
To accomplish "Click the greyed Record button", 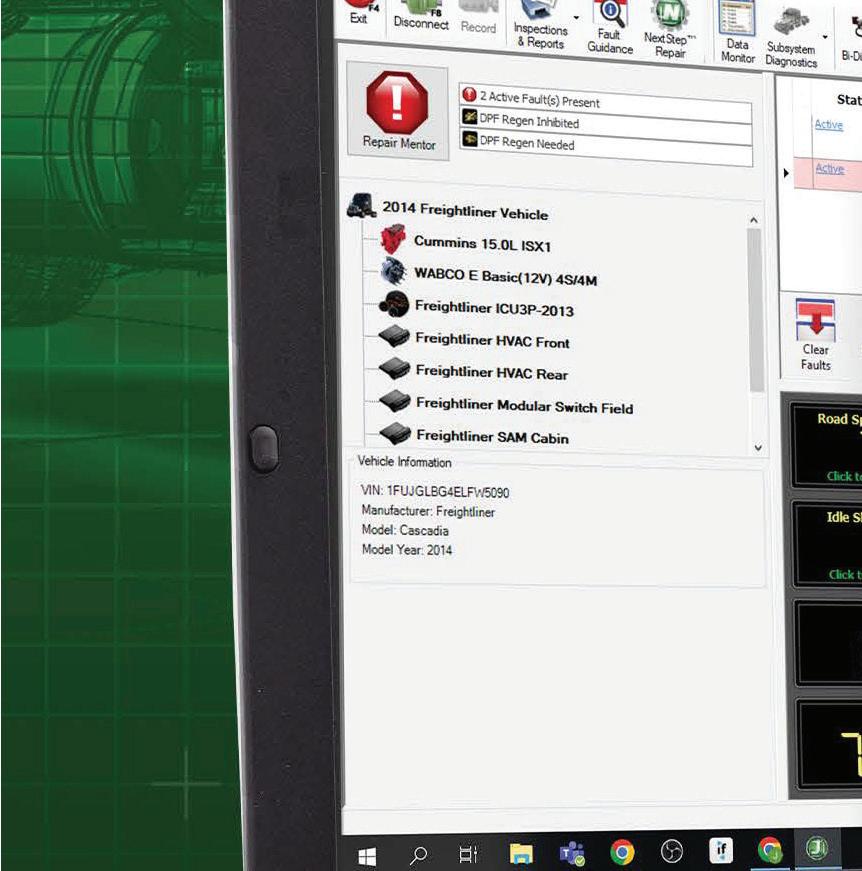I will coord(478,18).
